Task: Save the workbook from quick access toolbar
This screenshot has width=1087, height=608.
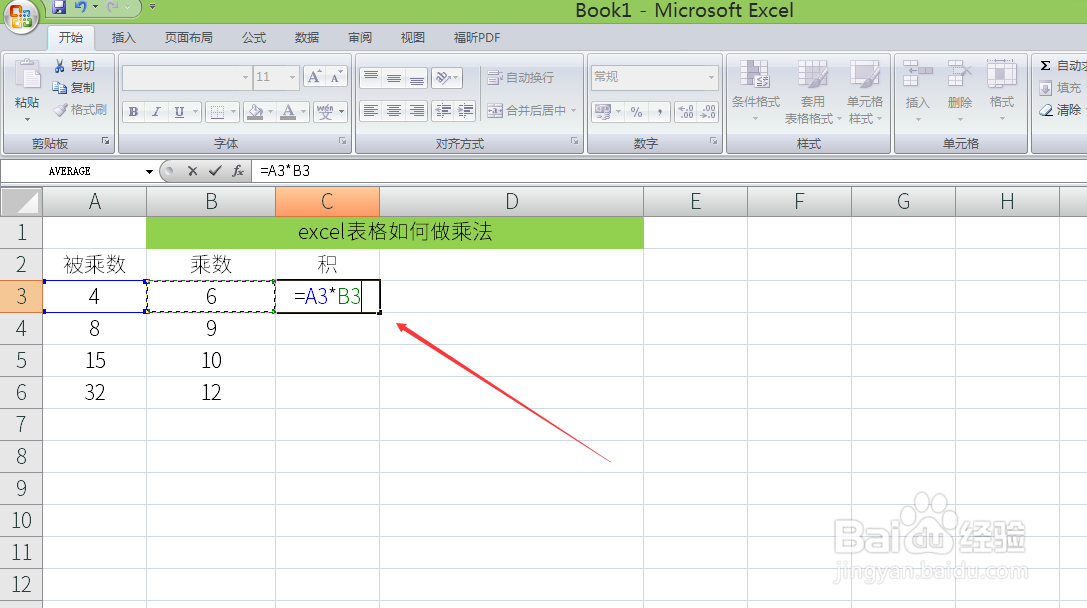Action: click(x=59, y=8)
